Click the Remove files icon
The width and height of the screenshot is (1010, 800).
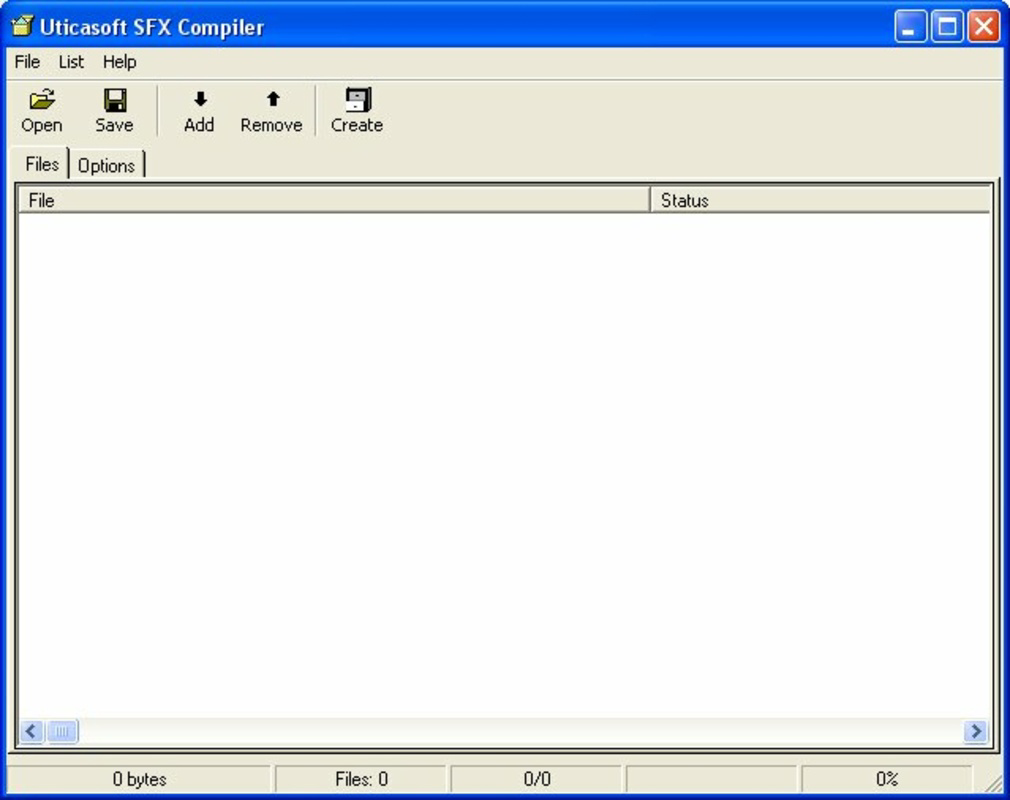point(270,108)
